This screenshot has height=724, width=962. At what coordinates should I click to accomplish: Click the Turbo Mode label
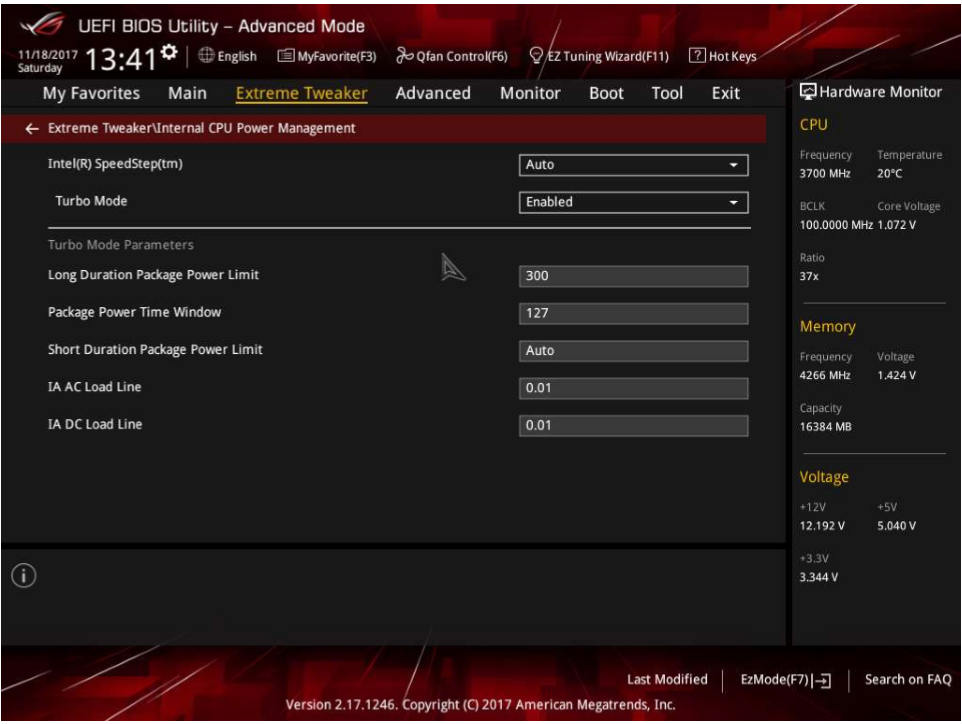click(x=91, y=201)
